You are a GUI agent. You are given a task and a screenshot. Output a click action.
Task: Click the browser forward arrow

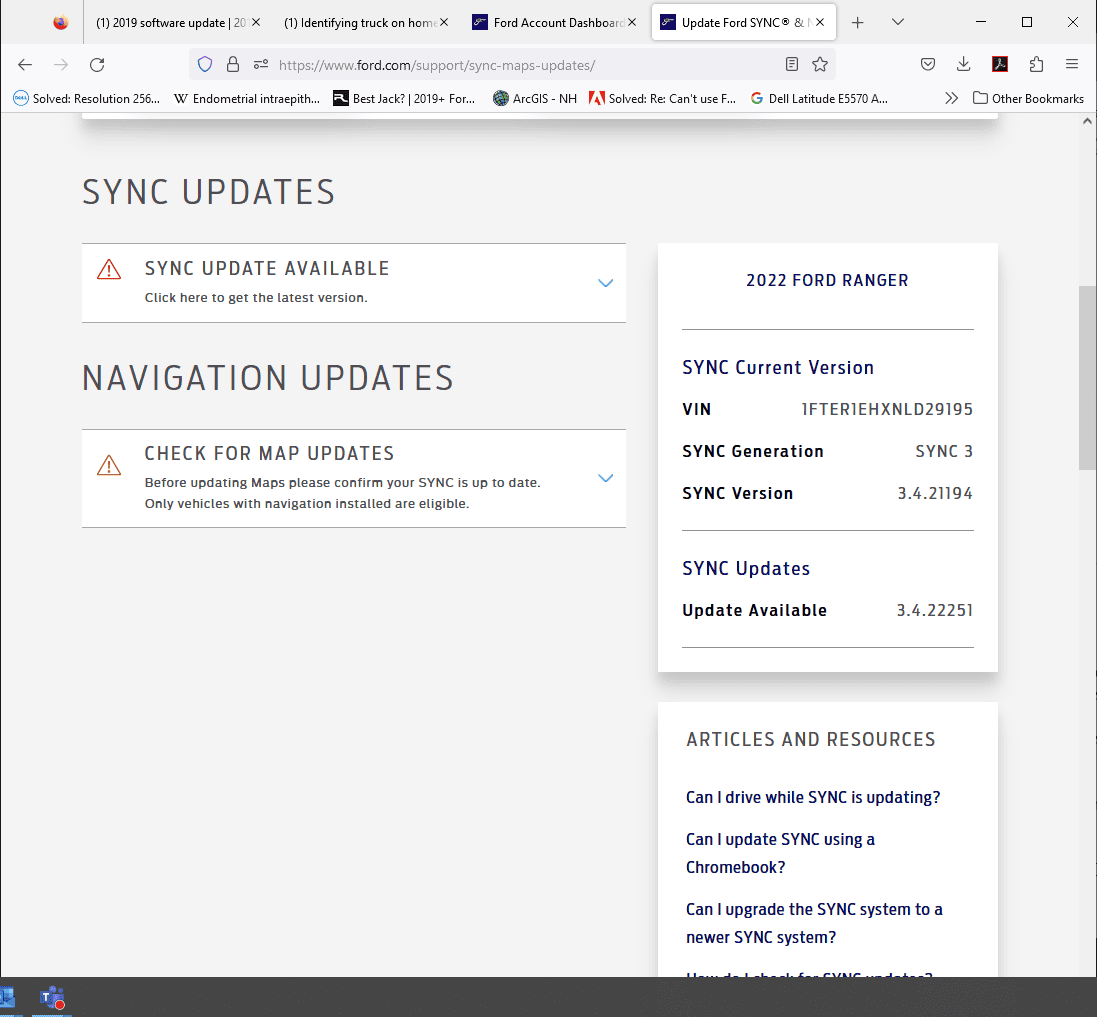pyautogui.click(x=62, y=65)
